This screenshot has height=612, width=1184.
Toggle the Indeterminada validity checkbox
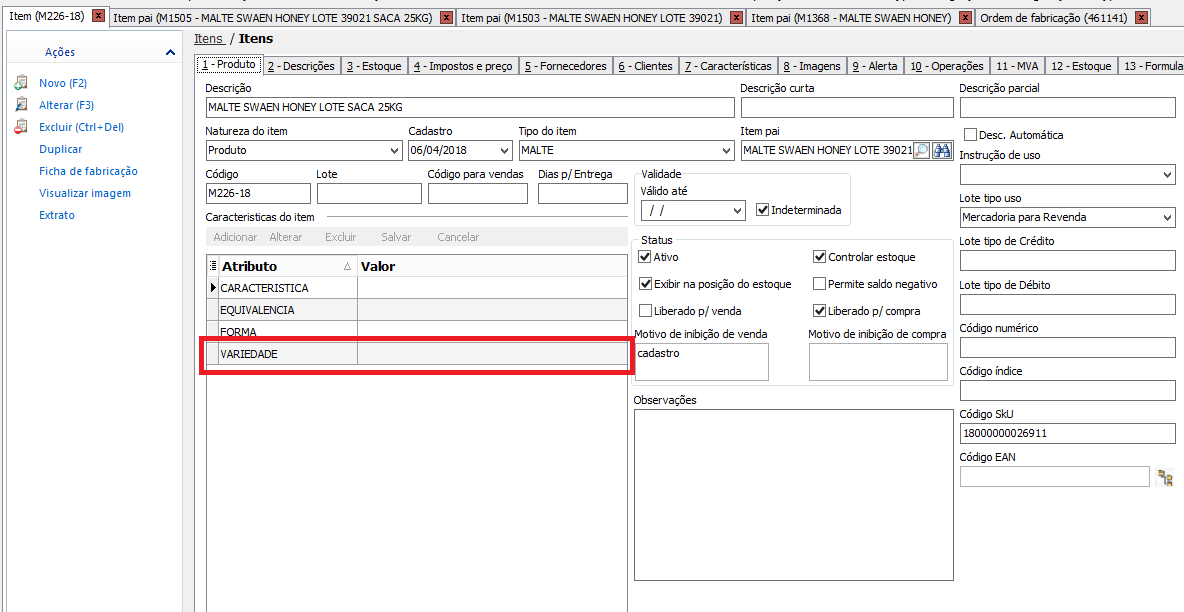(762, 209)
